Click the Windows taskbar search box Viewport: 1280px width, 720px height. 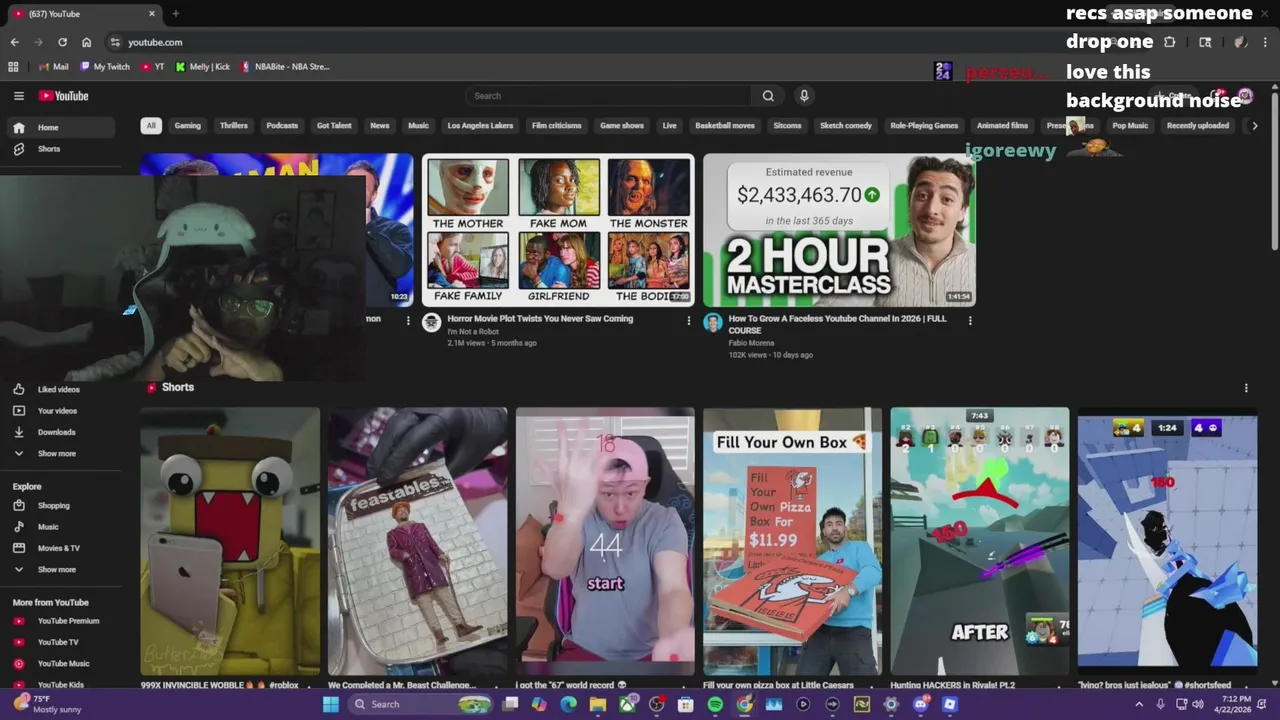421,704
